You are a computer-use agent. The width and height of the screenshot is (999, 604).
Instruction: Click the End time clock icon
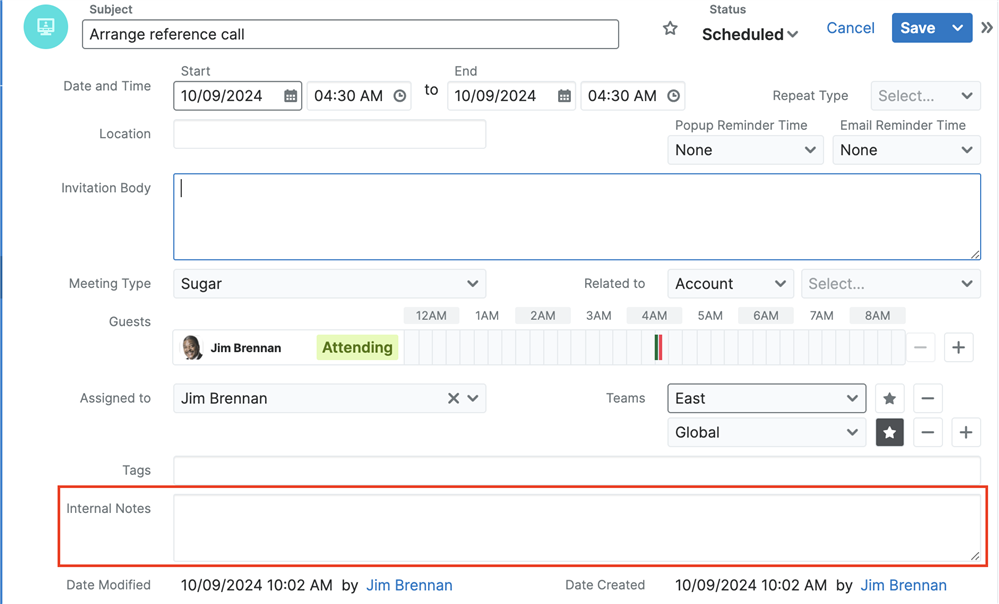[x=674, y=96]
